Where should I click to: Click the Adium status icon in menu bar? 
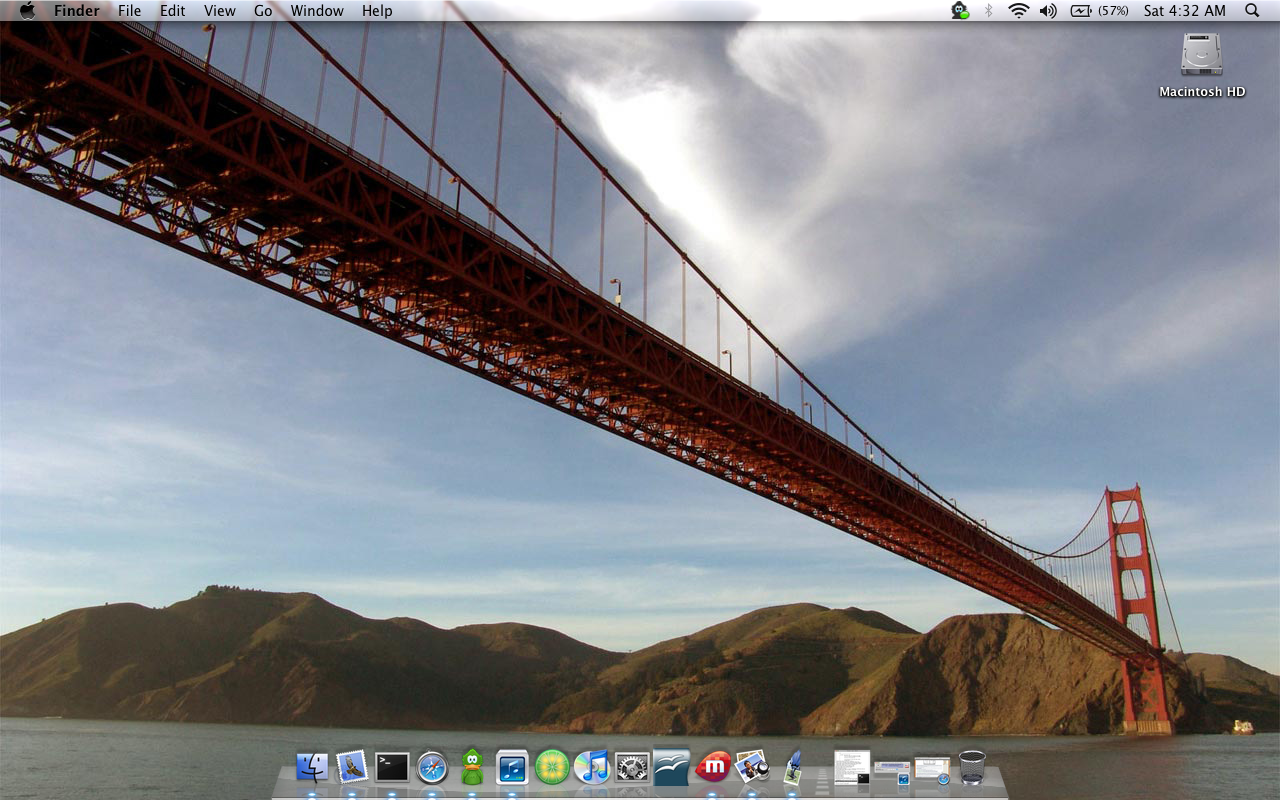pos(960,10)
